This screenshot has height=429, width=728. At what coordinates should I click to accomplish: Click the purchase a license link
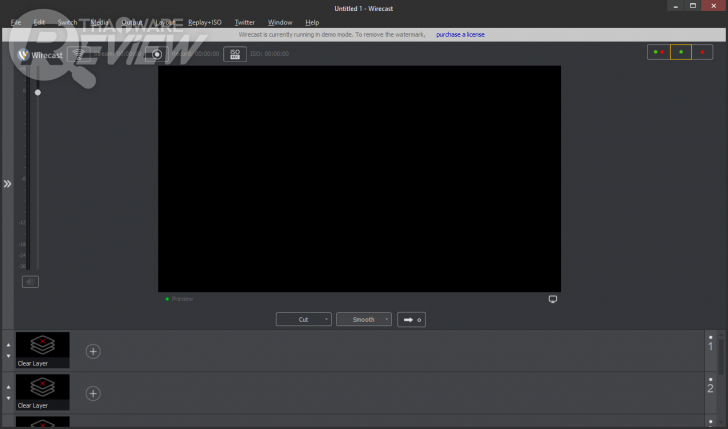coord(460,34)
